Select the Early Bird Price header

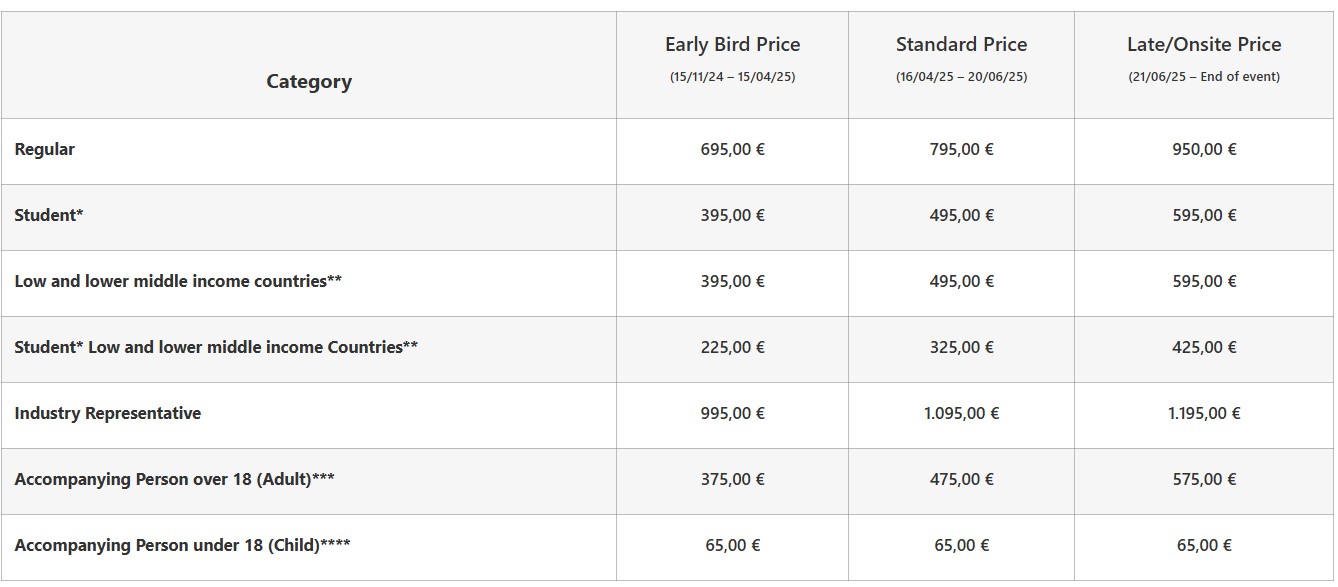733,45
